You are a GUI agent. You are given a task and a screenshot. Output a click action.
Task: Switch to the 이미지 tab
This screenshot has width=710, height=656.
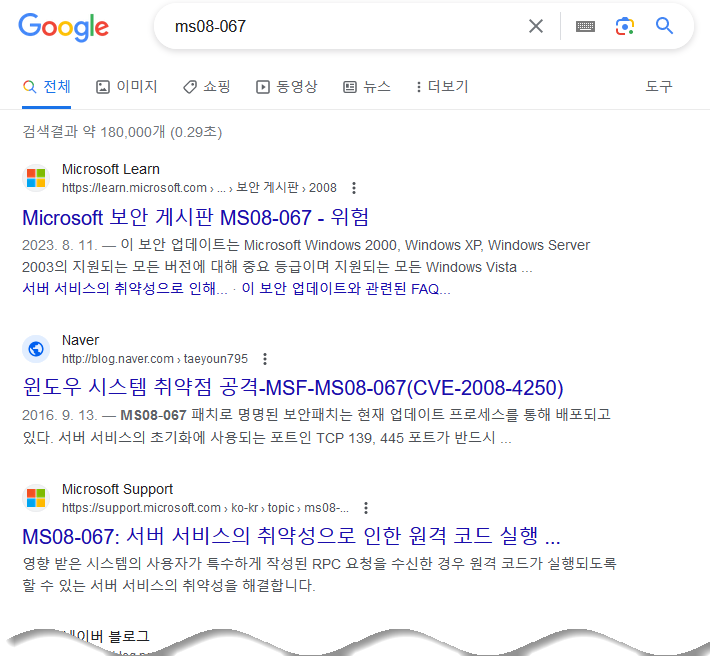pos(126,86)
